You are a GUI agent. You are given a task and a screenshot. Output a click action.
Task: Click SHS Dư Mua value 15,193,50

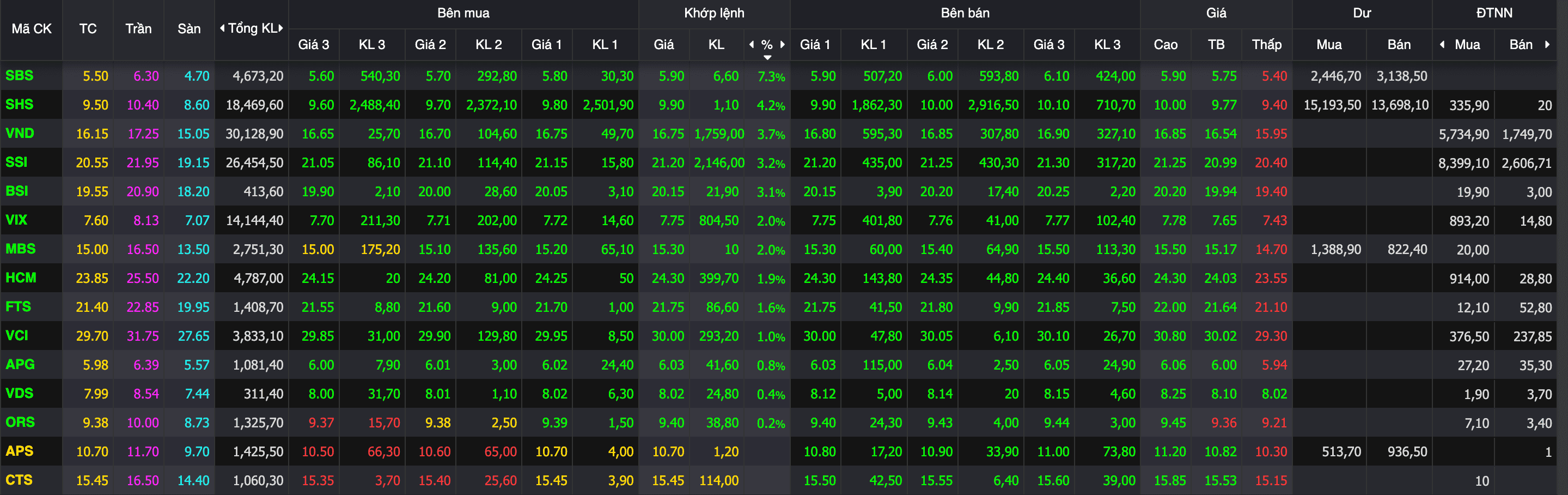tap(1332, 105)
